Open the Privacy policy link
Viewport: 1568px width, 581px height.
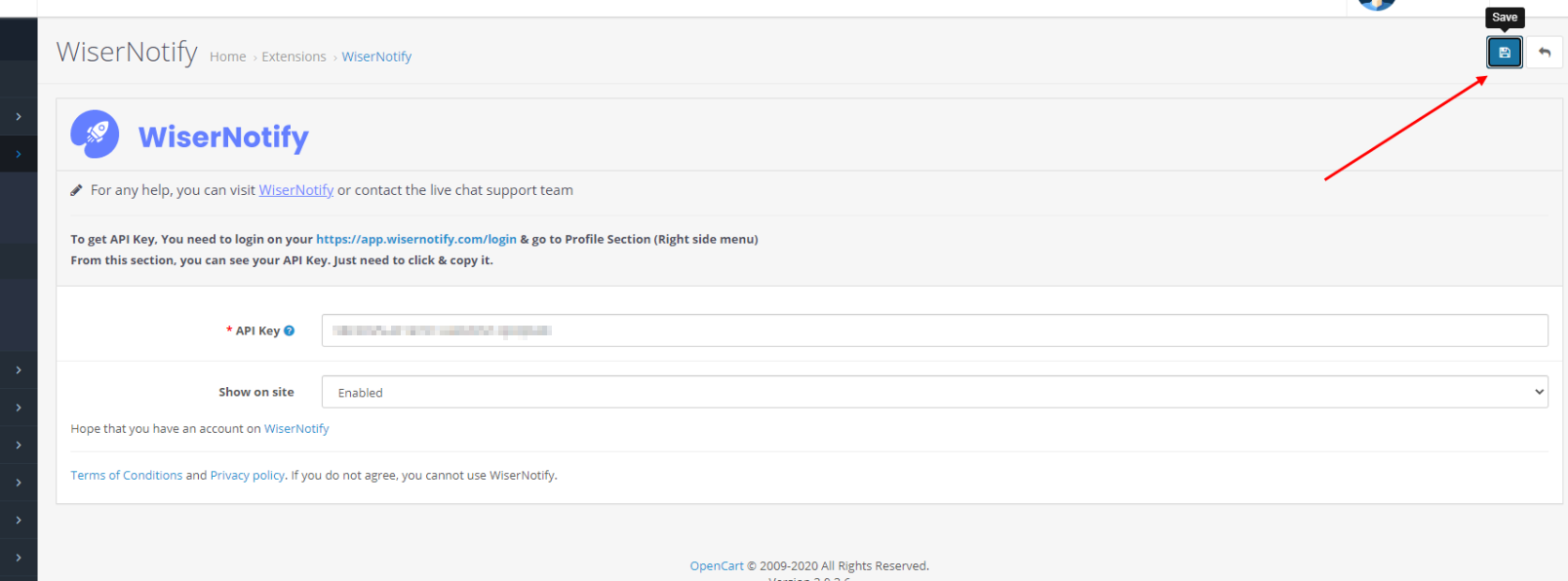tap(247, 476)
